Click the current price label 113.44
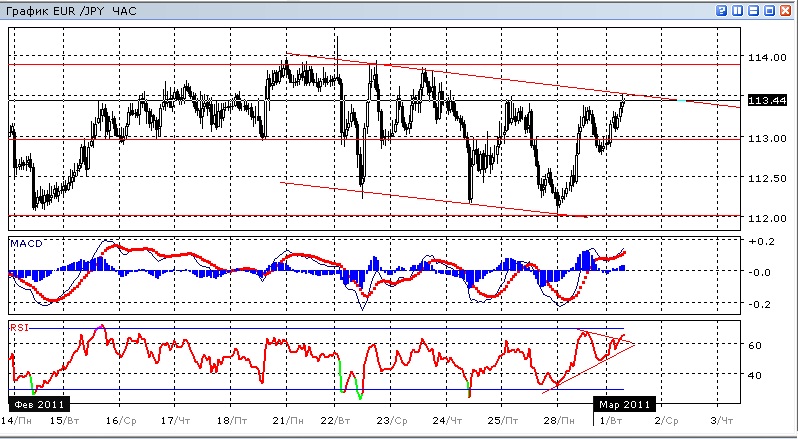 pyautogui.click(x=767, y=101)
